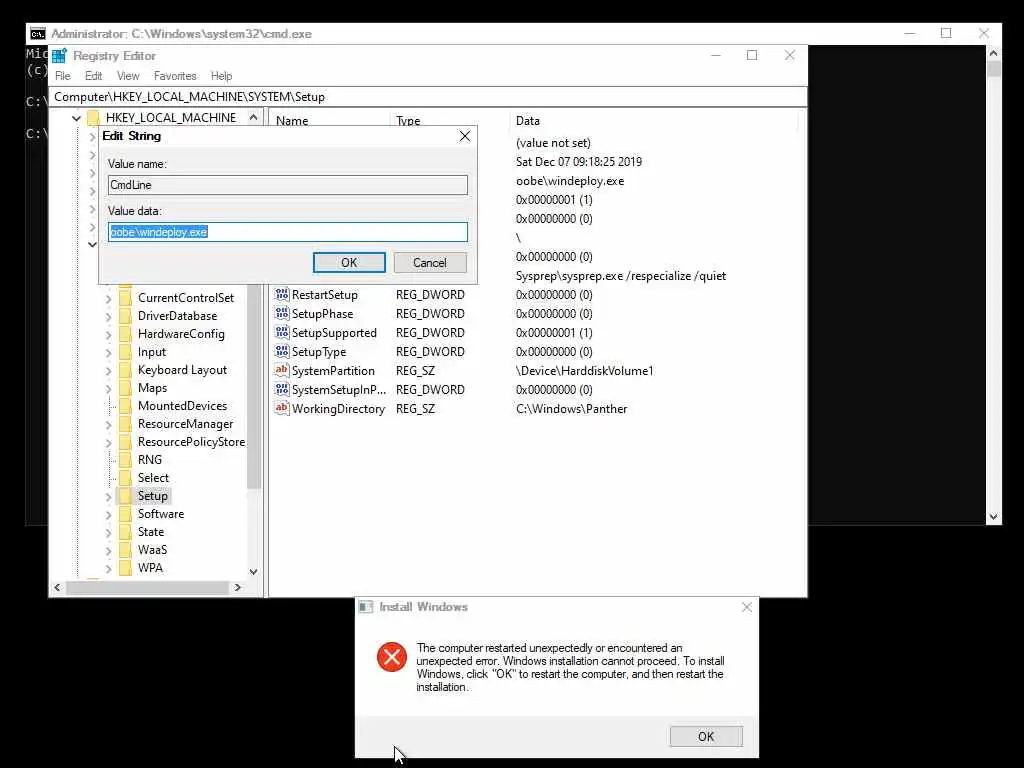
Task: Click the cmd window scroll down arrow
Action: tap(993, 516)
